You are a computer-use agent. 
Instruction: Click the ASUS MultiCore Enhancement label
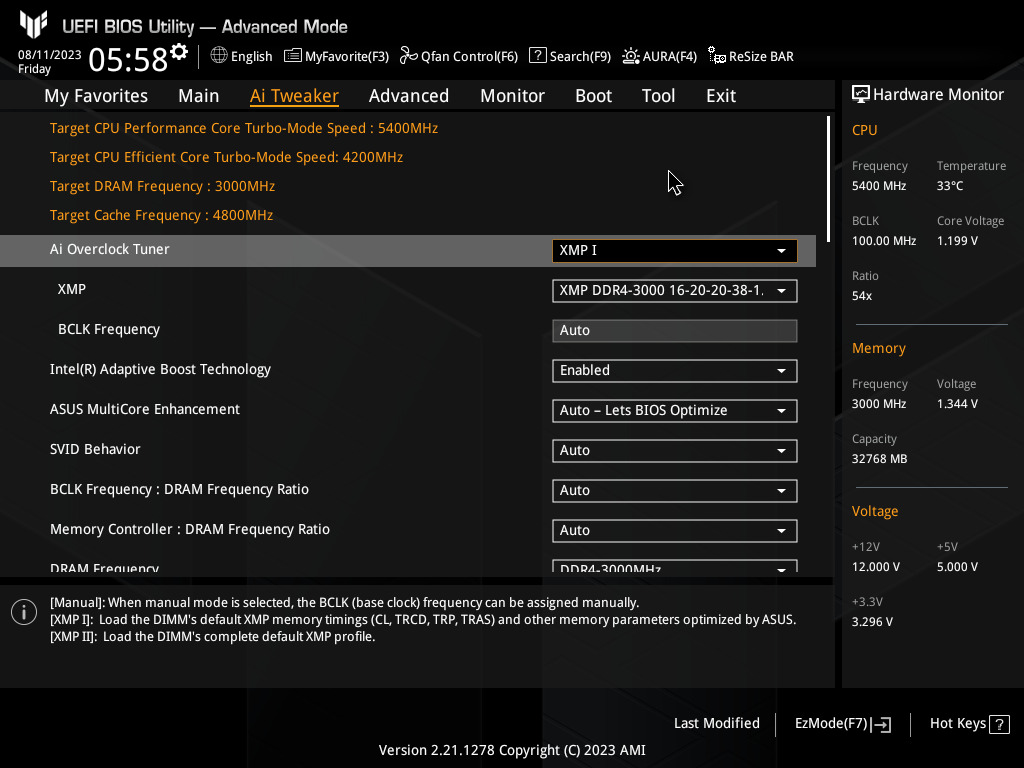[145, 409]
